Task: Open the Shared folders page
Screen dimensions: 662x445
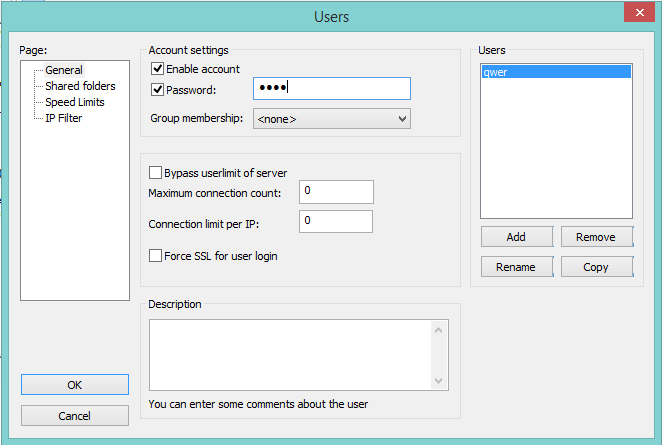Action: pos(80,86)
